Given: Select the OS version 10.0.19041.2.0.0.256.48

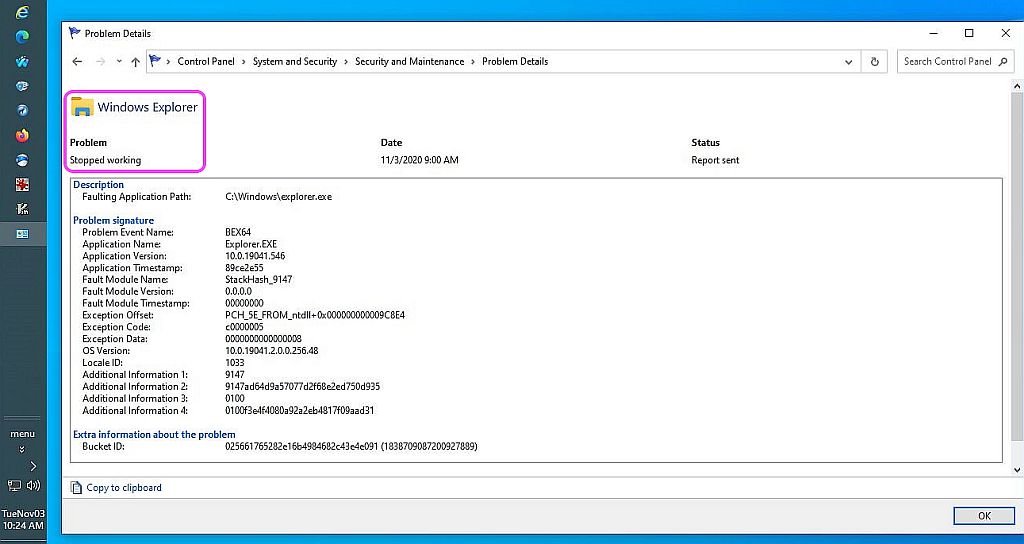Looking at the screenshot, I should (x=272, y=351).
